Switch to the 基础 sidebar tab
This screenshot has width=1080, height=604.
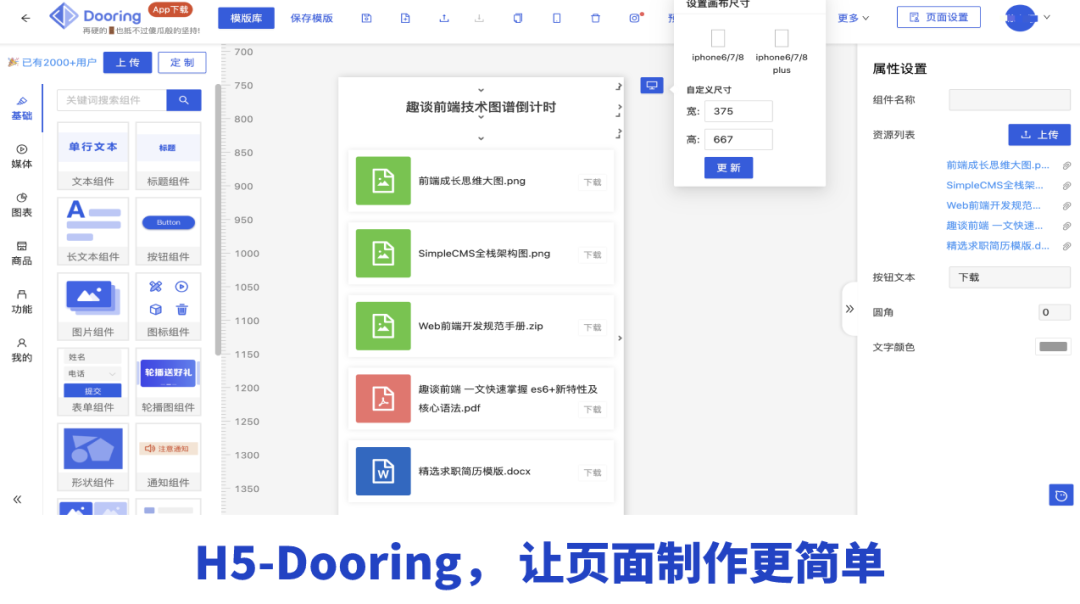tap(21, 109)
